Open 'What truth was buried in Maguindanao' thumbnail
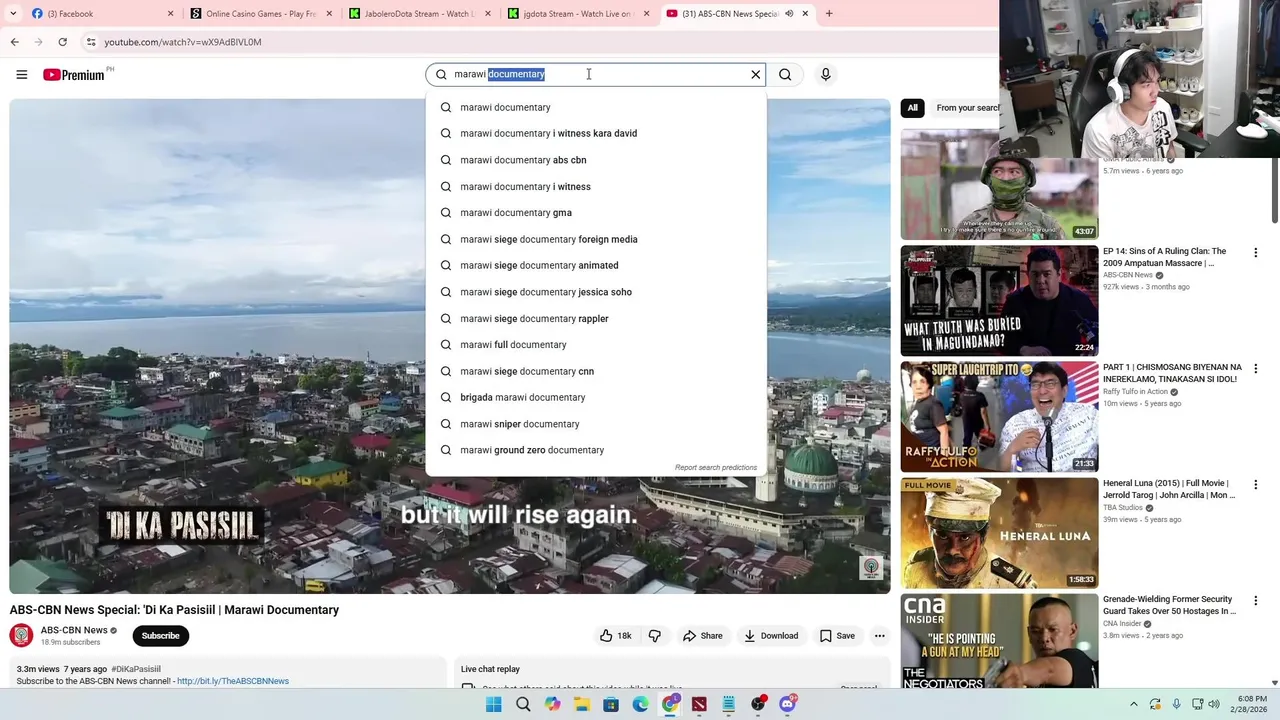 click(x=999, y=301)
